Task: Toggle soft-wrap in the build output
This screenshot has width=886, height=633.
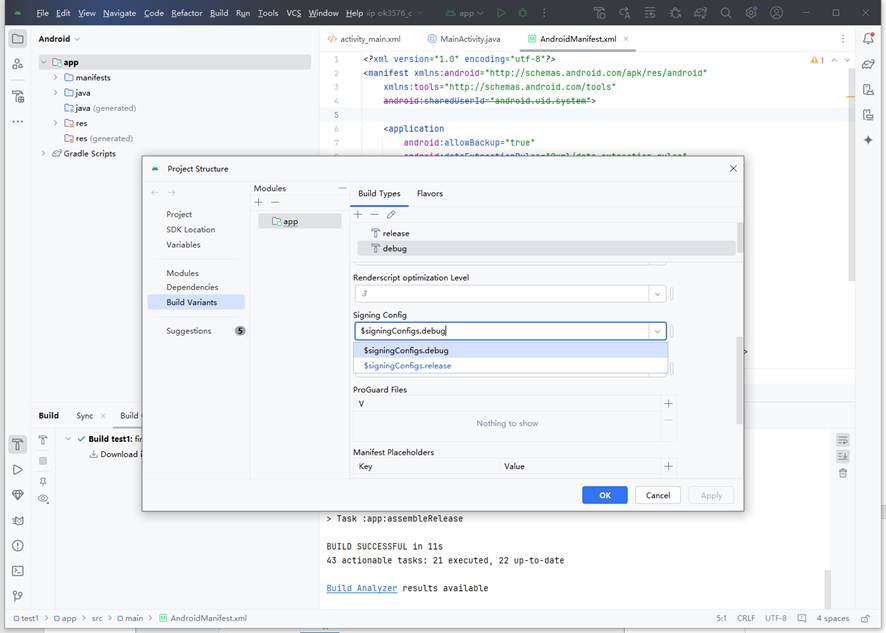Action: pyautogui.click(x=843, y=440)
